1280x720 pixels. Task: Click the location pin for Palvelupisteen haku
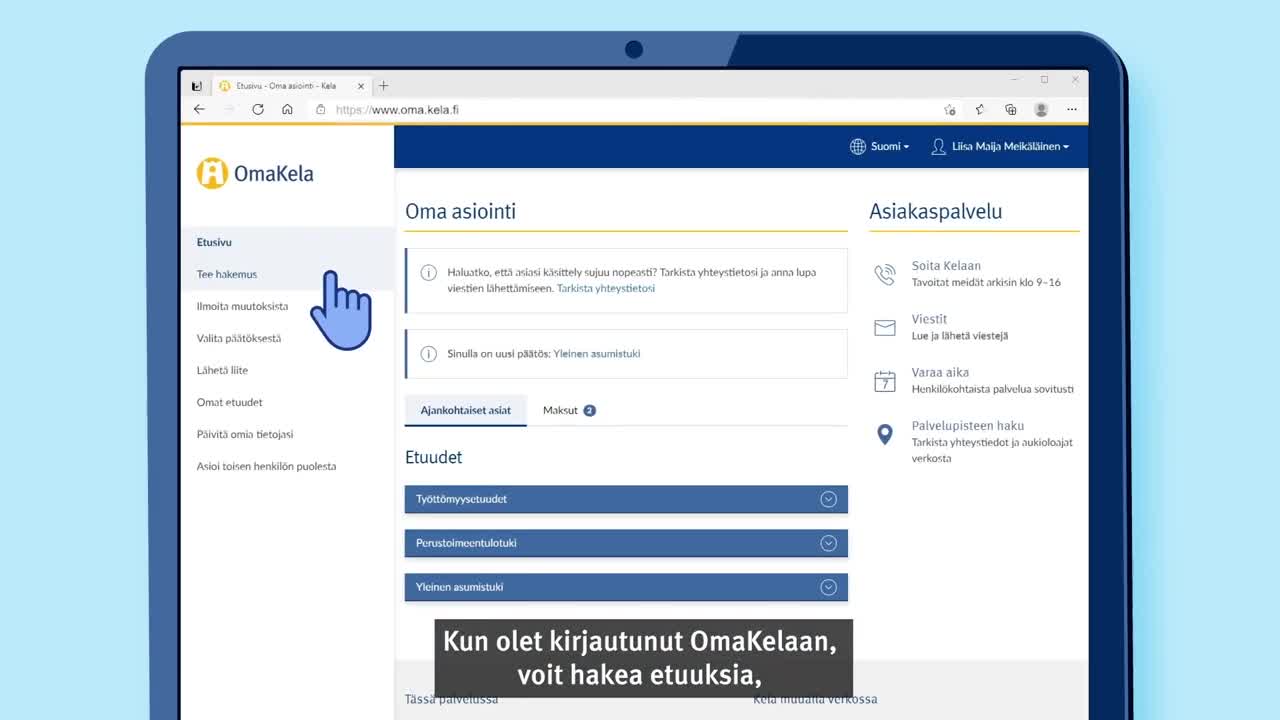point(884,434)
